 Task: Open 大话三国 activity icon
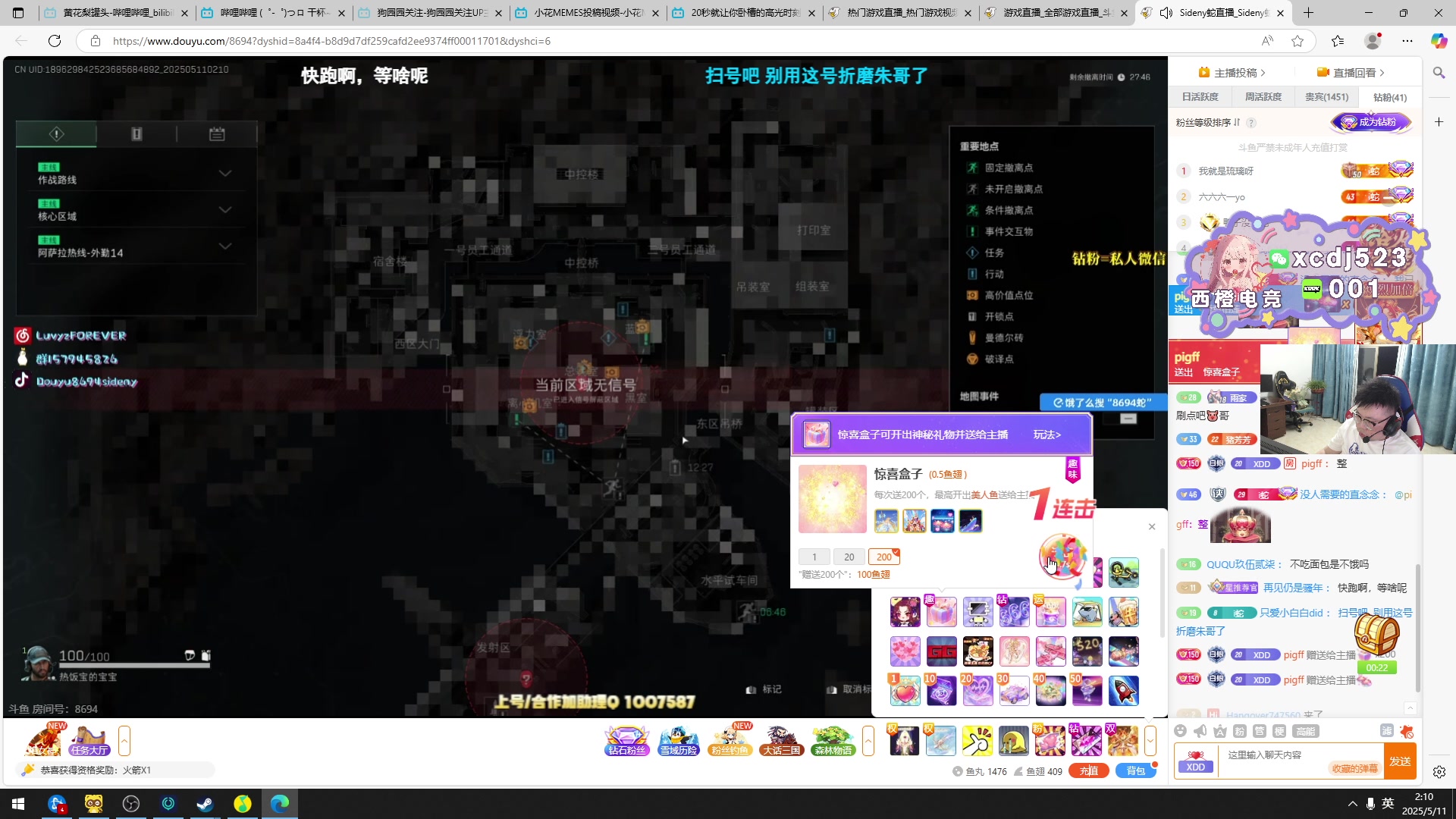[x=782, y=741]
